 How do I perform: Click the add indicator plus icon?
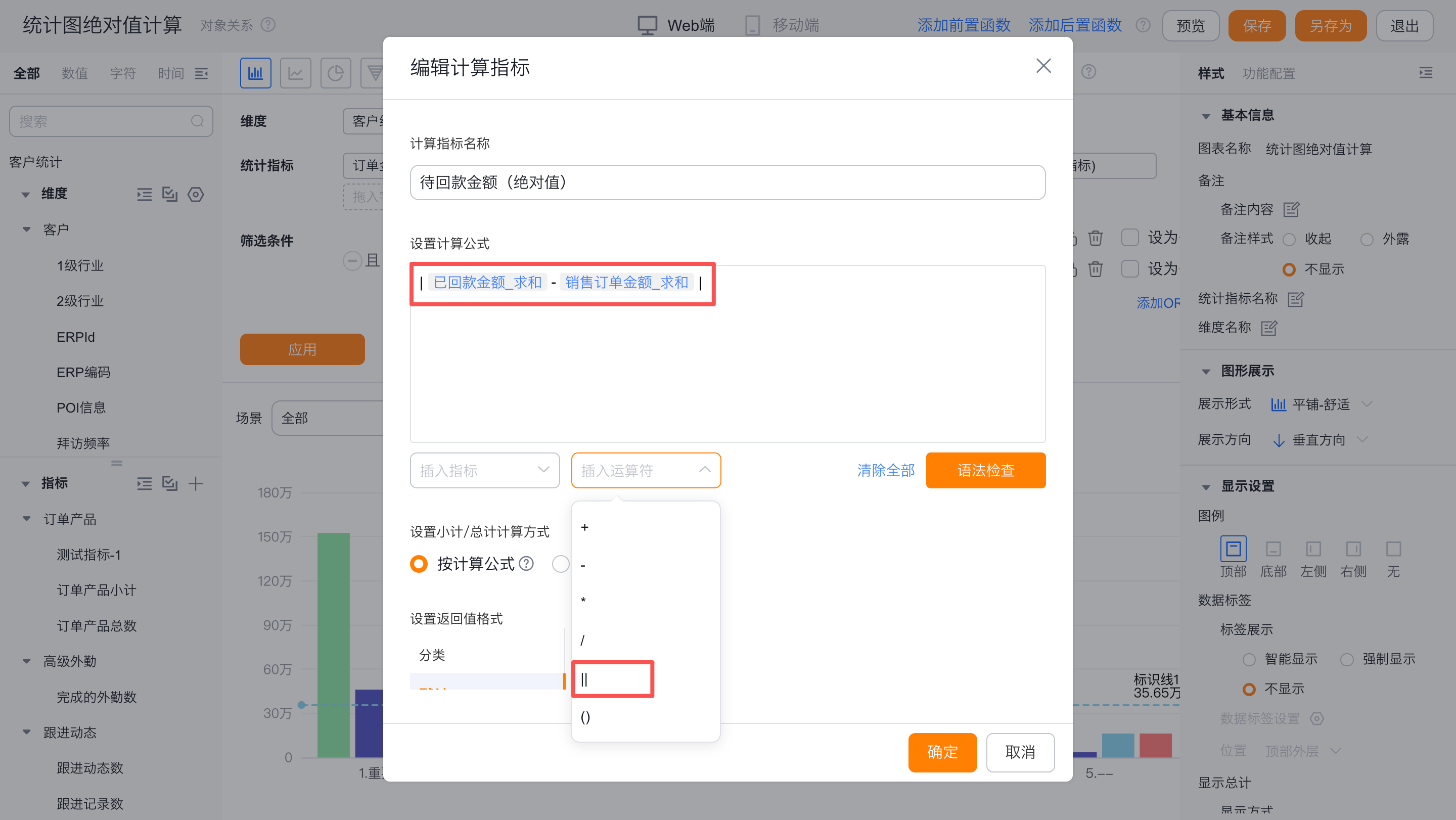point(196,483)
